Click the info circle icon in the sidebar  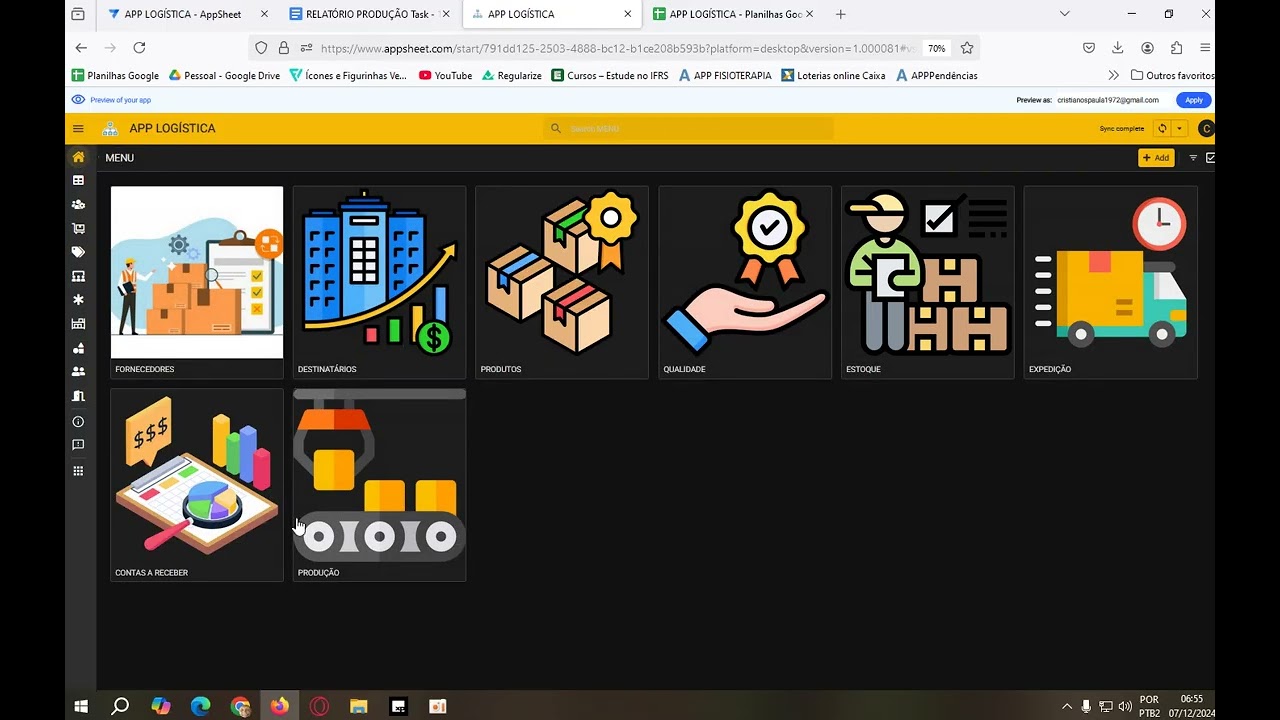pos(78,422)
